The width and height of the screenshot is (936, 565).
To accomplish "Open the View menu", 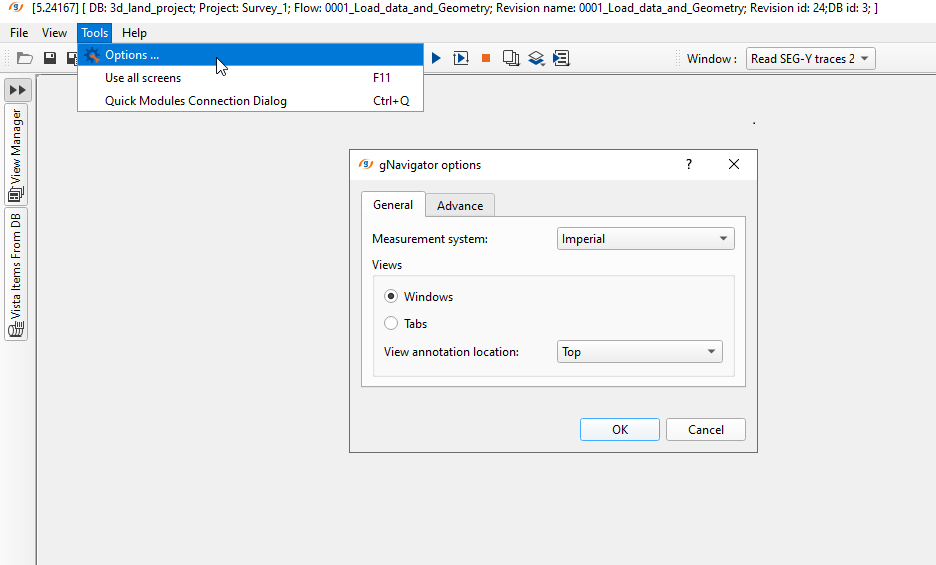I will click(x=54, y=33).
